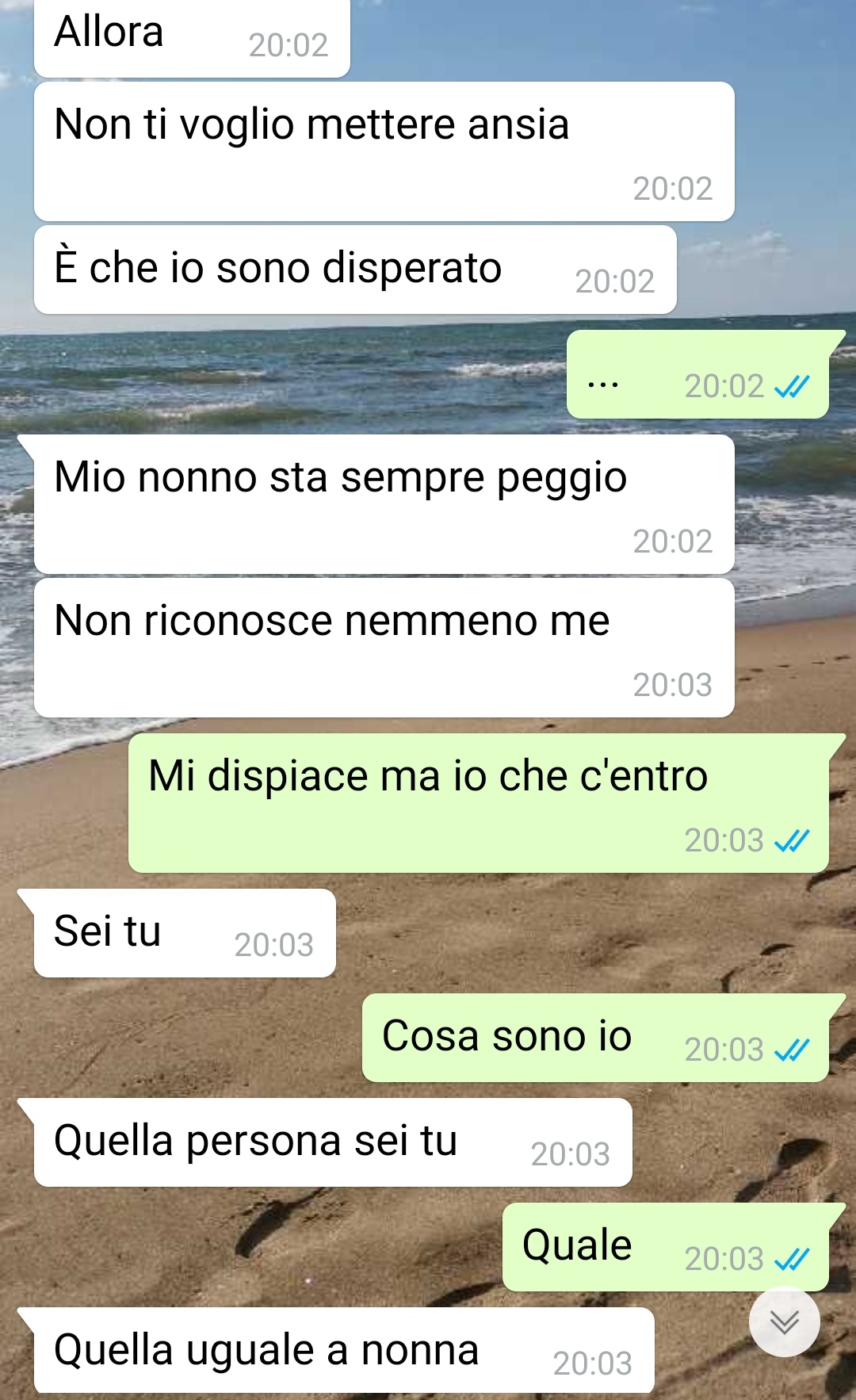
Task: Select "Mio nonno sta sempre peggio" message
Action: (x=384, y=504)
